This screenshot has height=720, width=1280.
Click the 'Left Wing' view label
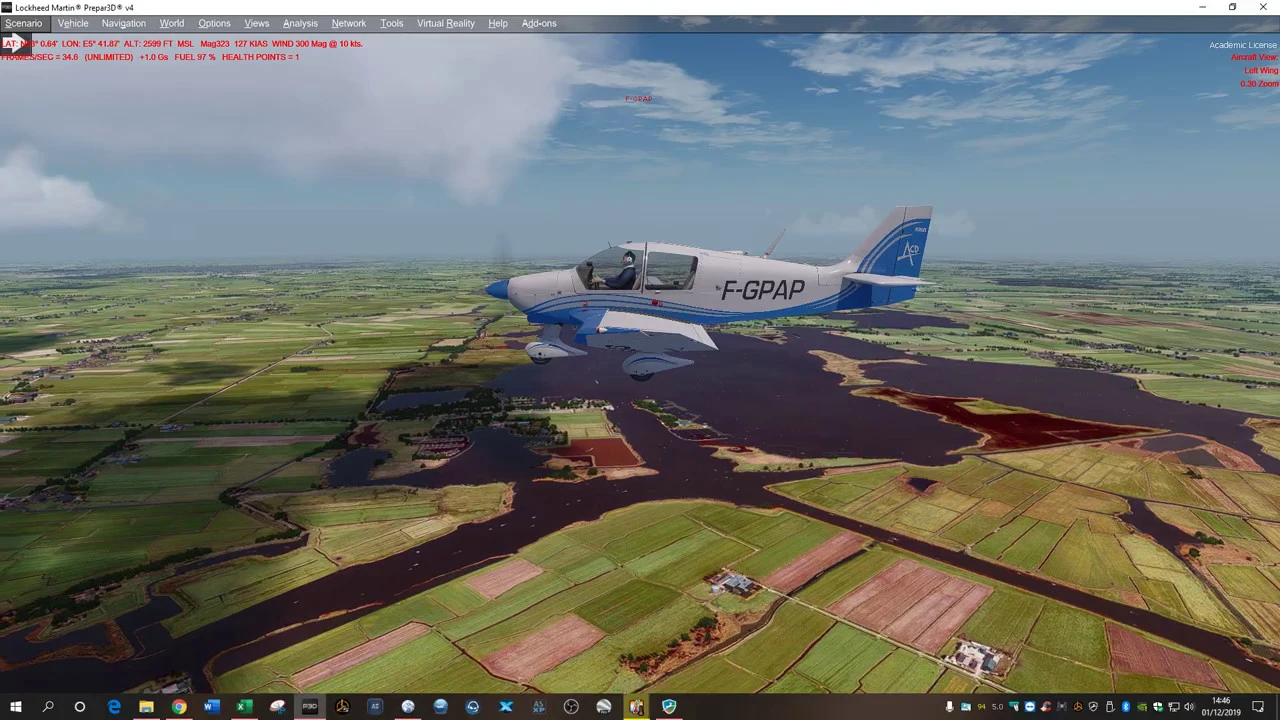(1260, 71)
